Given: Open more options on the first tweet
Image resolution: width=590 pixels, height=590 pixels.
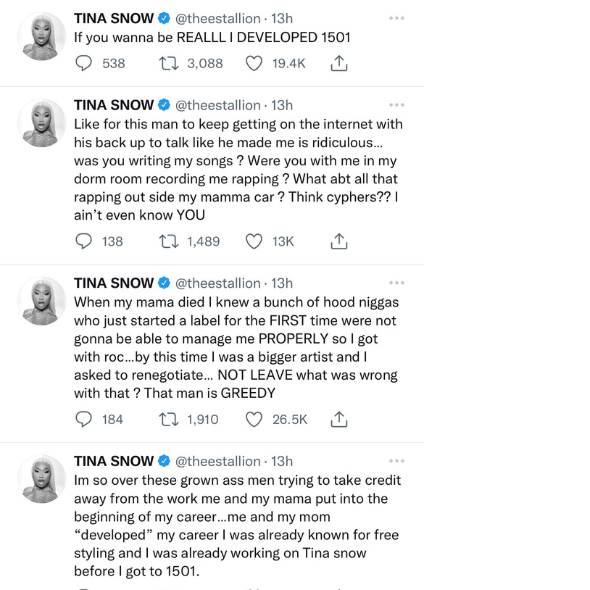Looking at the screenshot, I should 397,18.
